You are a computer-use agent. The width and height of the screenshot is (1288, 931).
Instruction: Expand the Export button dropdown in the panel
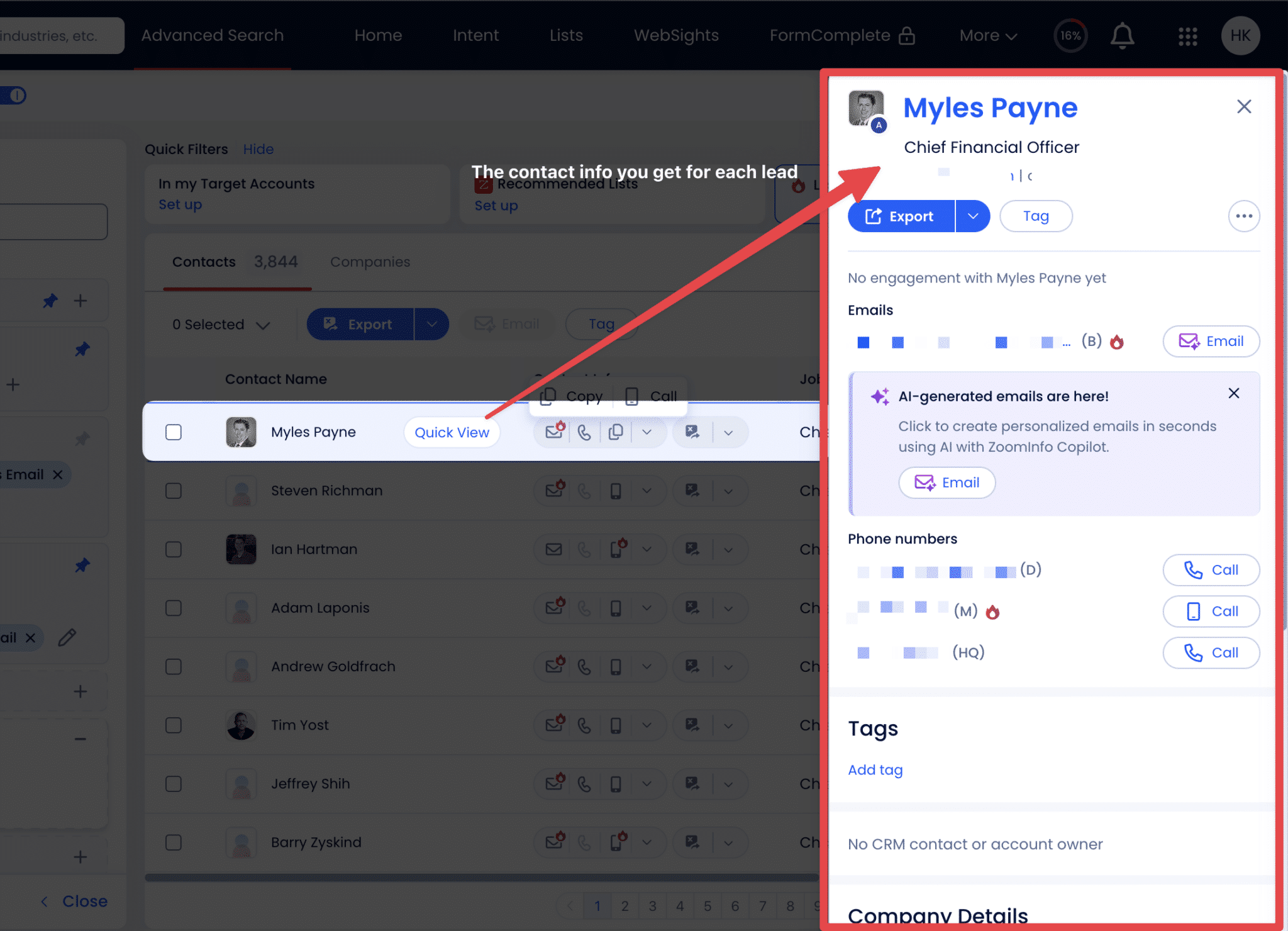[x=972, y=216]
